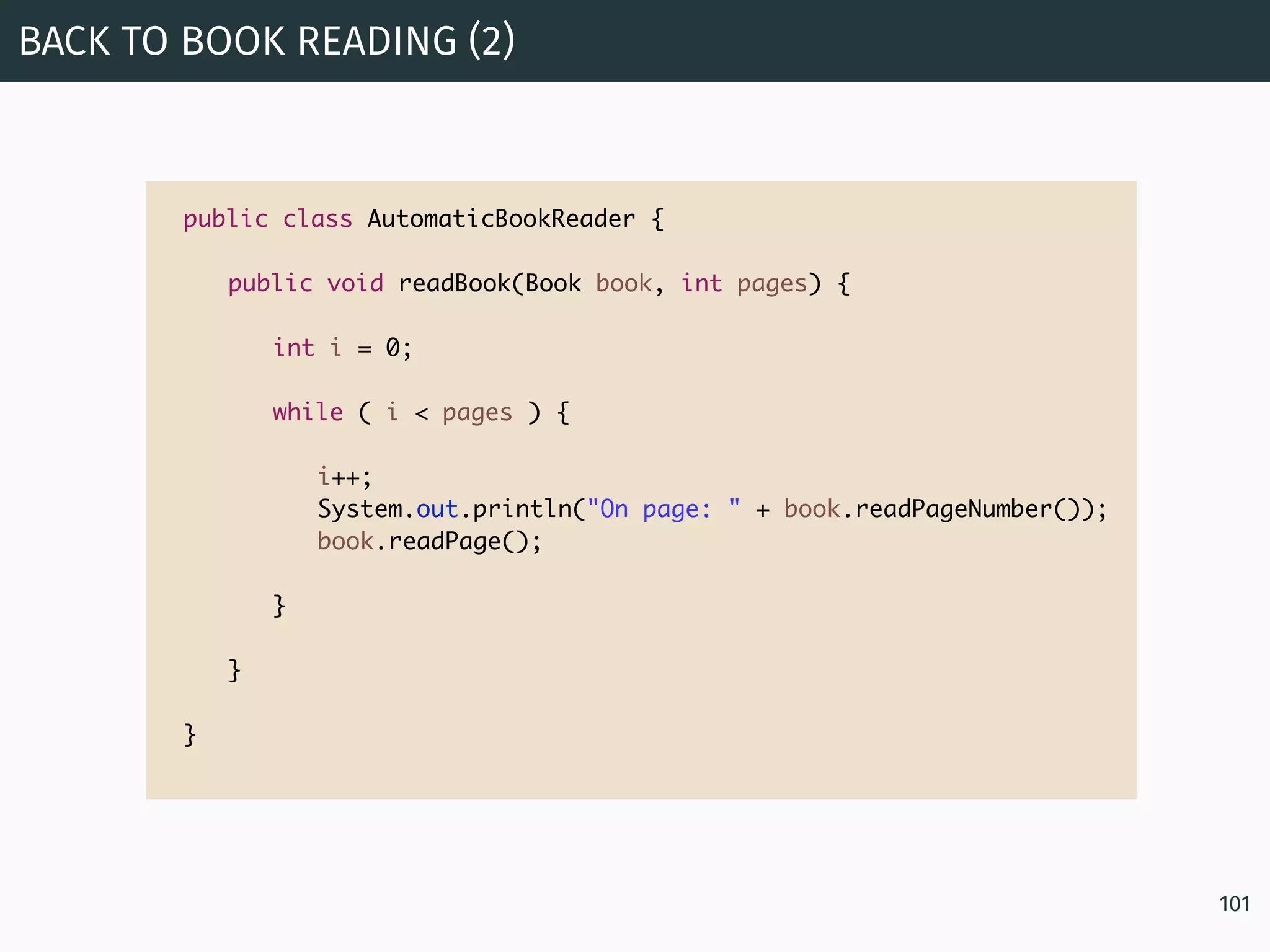The width and height of the screenshot is (1270, 952).
Task: Click the 'book.readPage();' line
Action: point(429,542)
